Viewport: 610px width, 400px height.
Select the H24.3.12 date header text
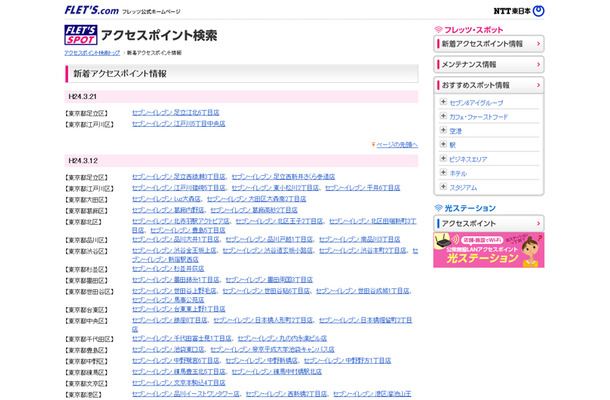(83, 161)
